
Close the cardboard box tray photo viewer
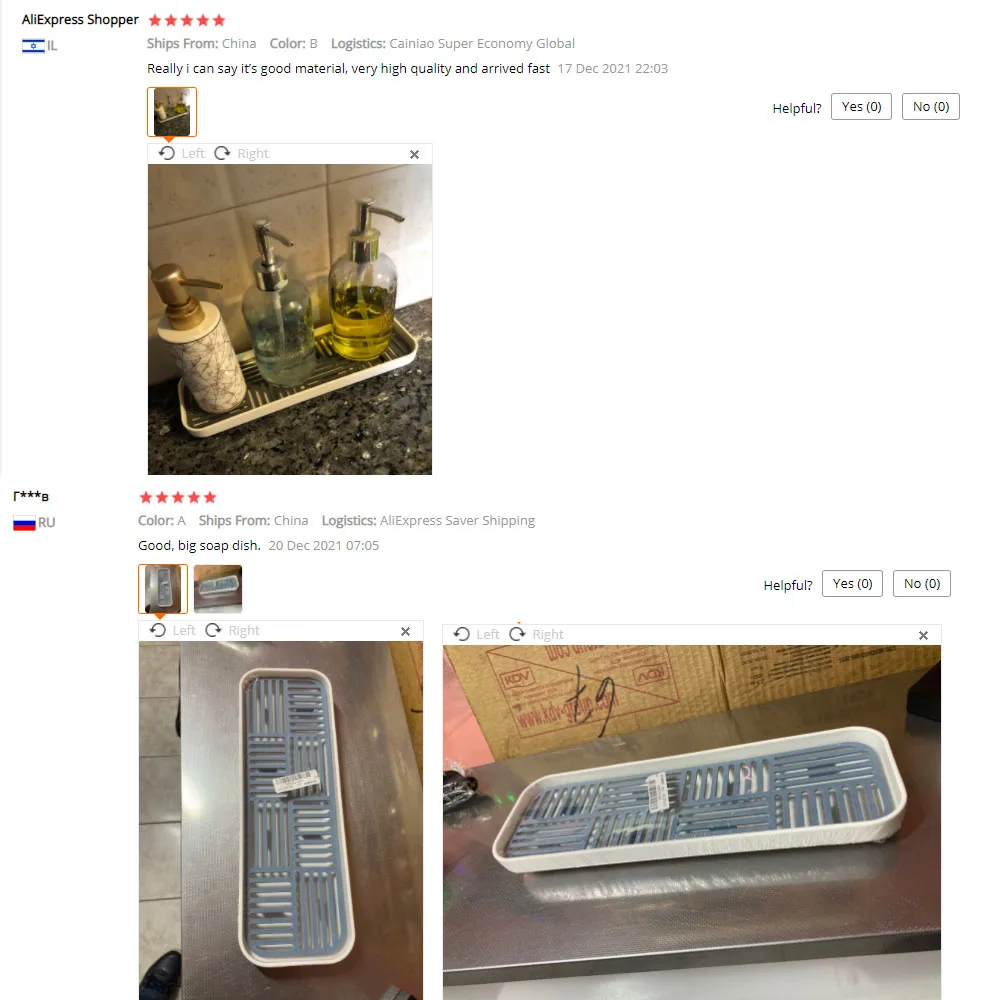[923, 635]
